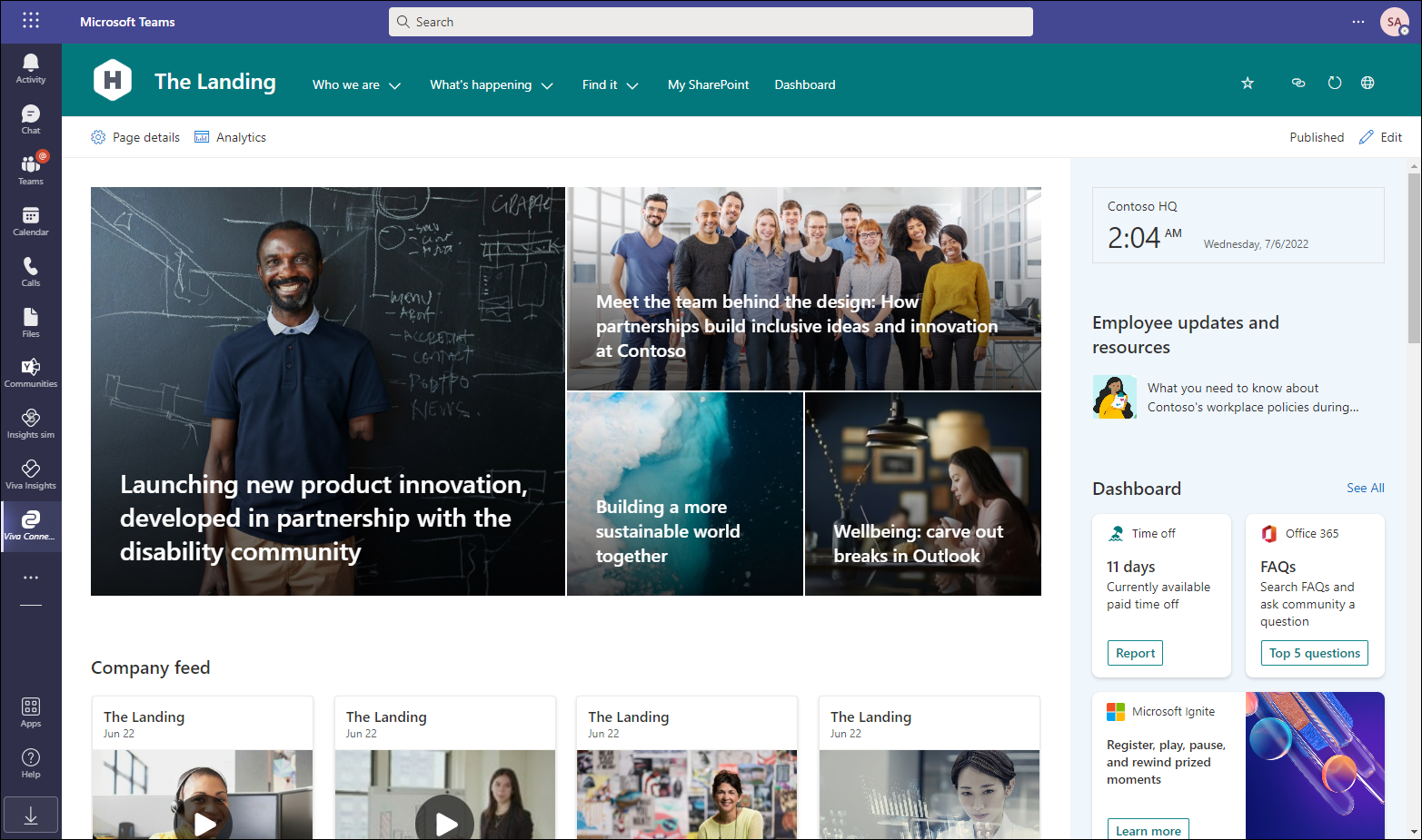The image size is (1422, 840).
Task: Expand the Who we are menu
Action: point(356,84)
